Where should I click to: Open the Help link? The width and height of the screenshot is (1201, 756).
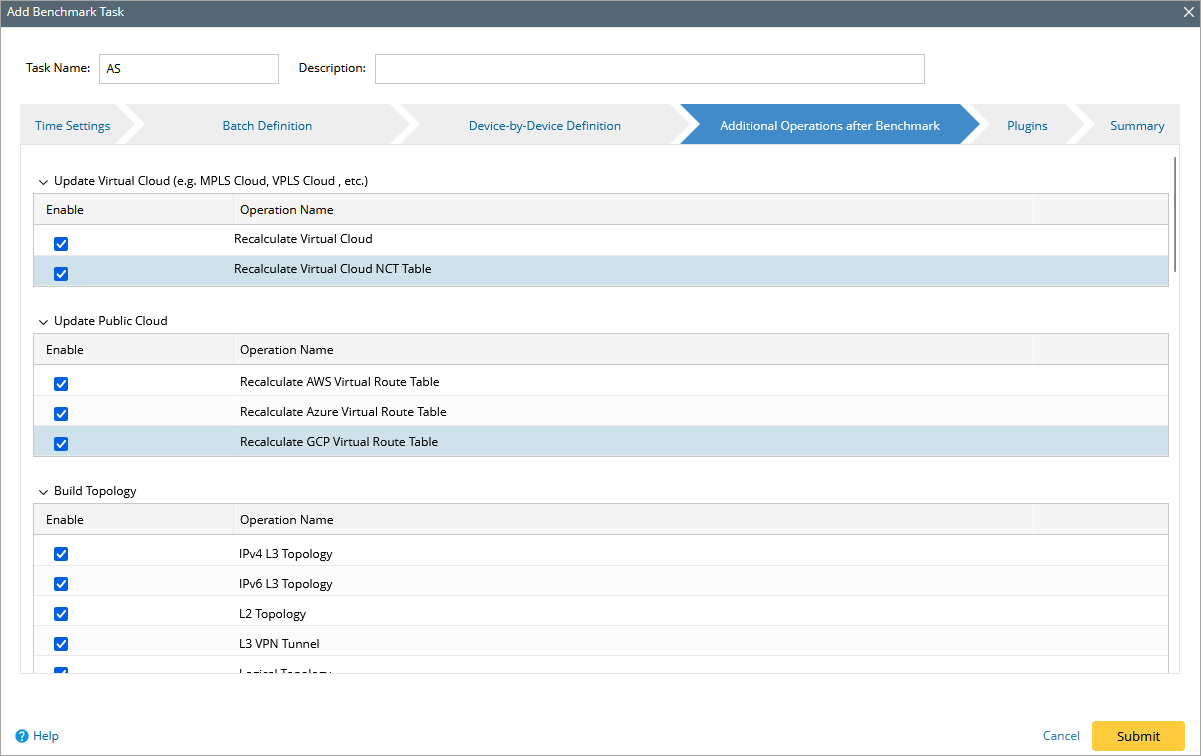46,736
